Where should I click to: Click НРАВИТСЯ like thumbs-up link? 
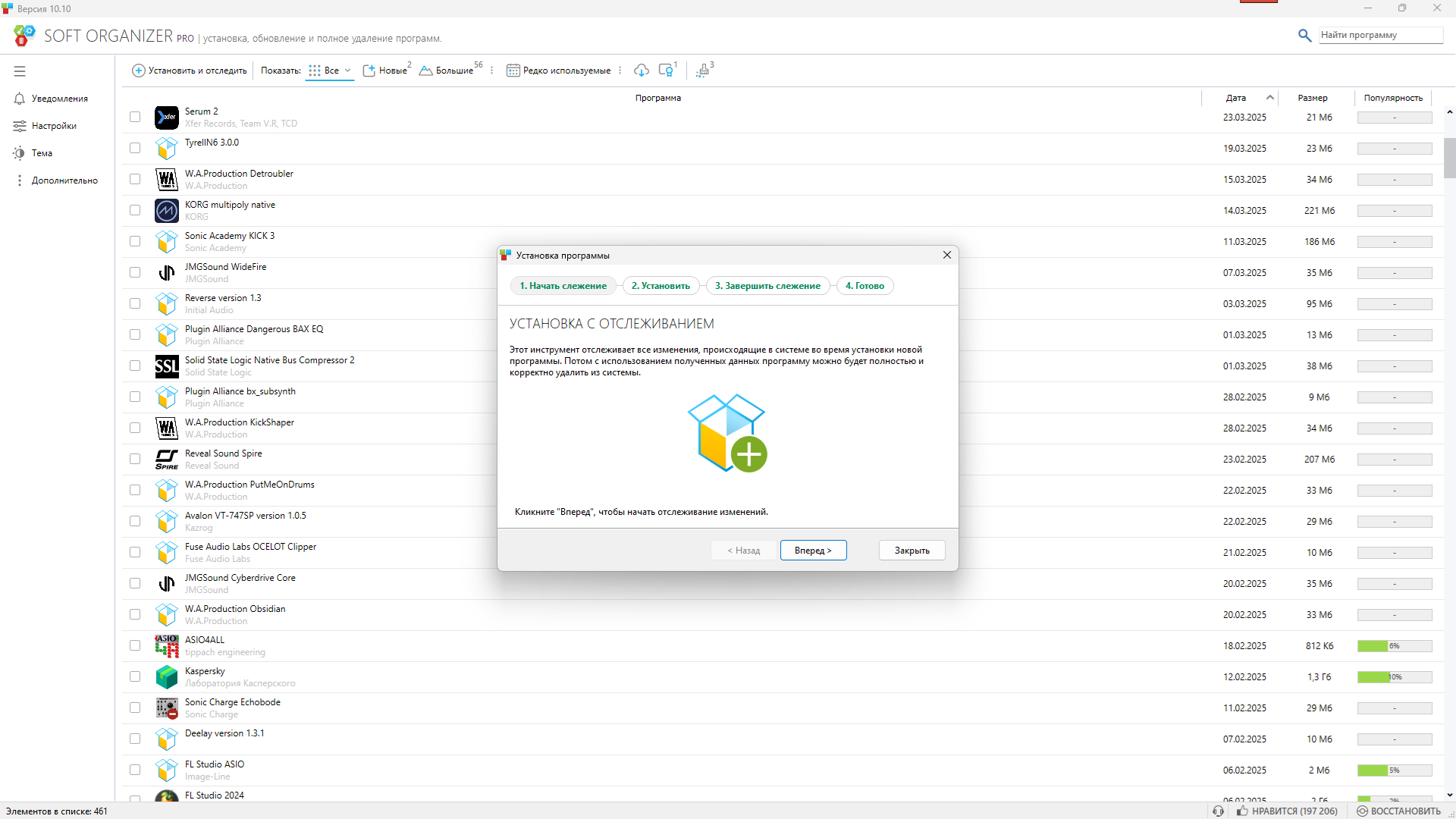pyautogui.click(x=1287, y=811)
